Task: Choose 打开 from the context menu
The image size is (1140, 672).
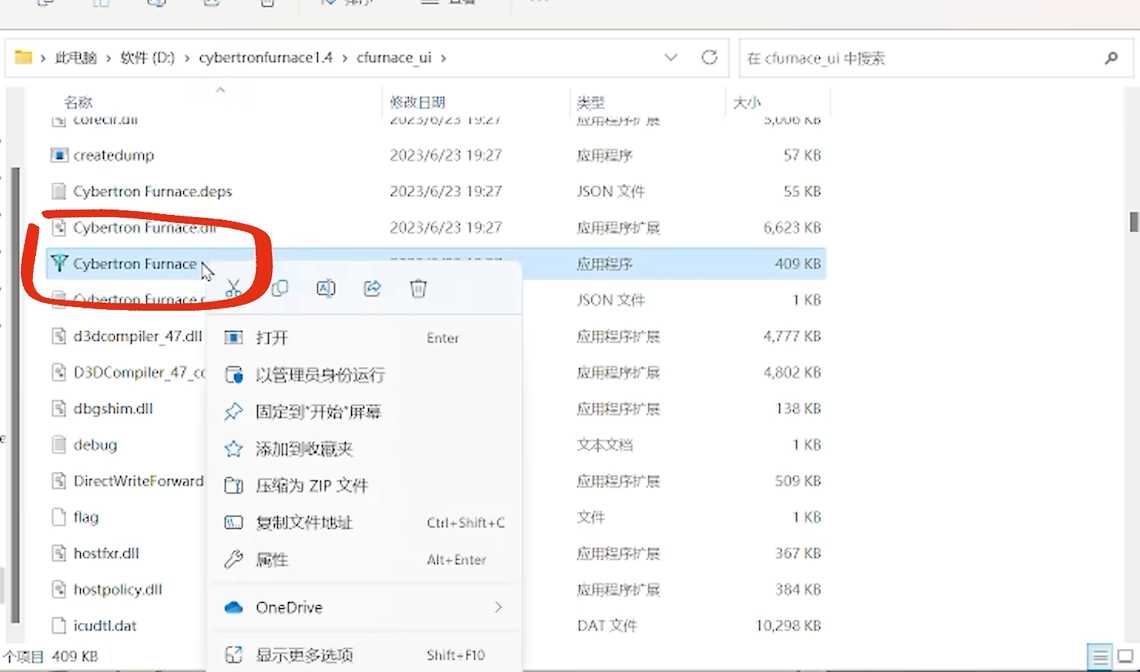Action: pyautogui.click(x=364, y=337)
